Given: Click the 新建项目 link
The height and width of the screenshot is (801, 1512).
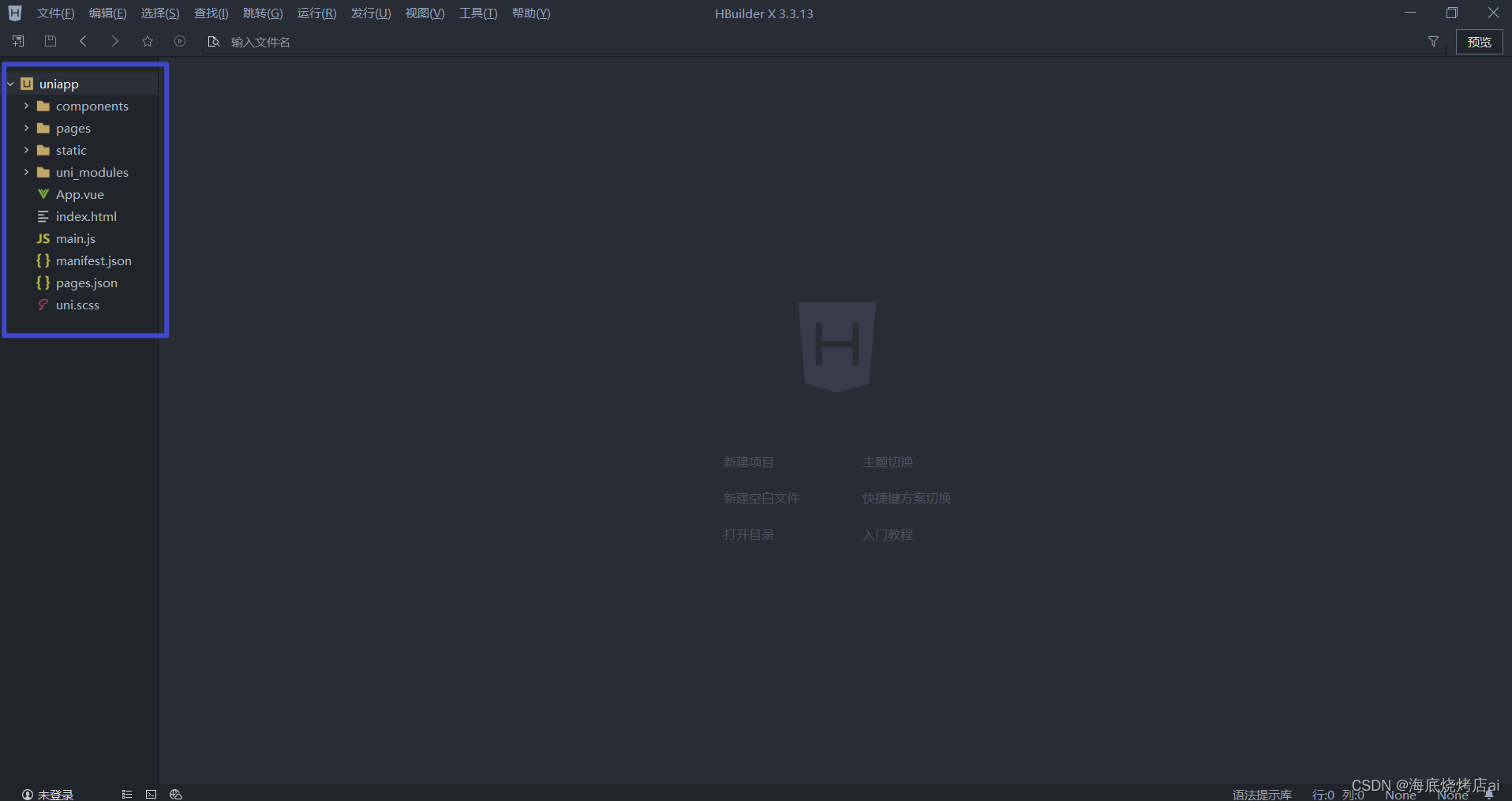Looking at the screenshot, I should coord(748,462).
